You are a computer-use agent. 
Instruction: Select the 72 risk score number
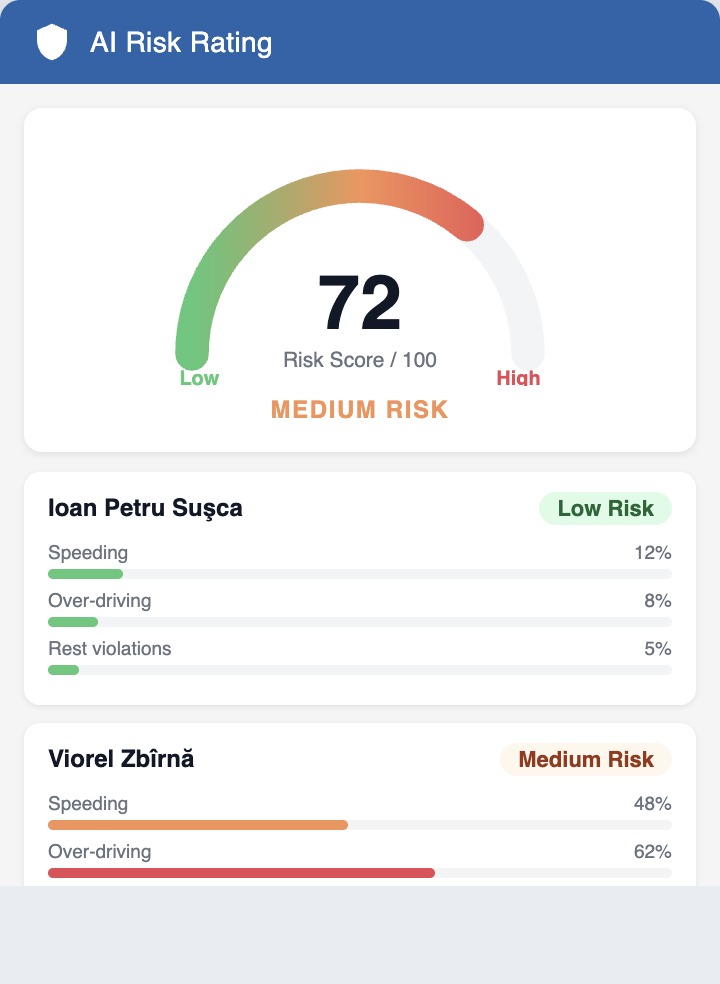point(359,302)
